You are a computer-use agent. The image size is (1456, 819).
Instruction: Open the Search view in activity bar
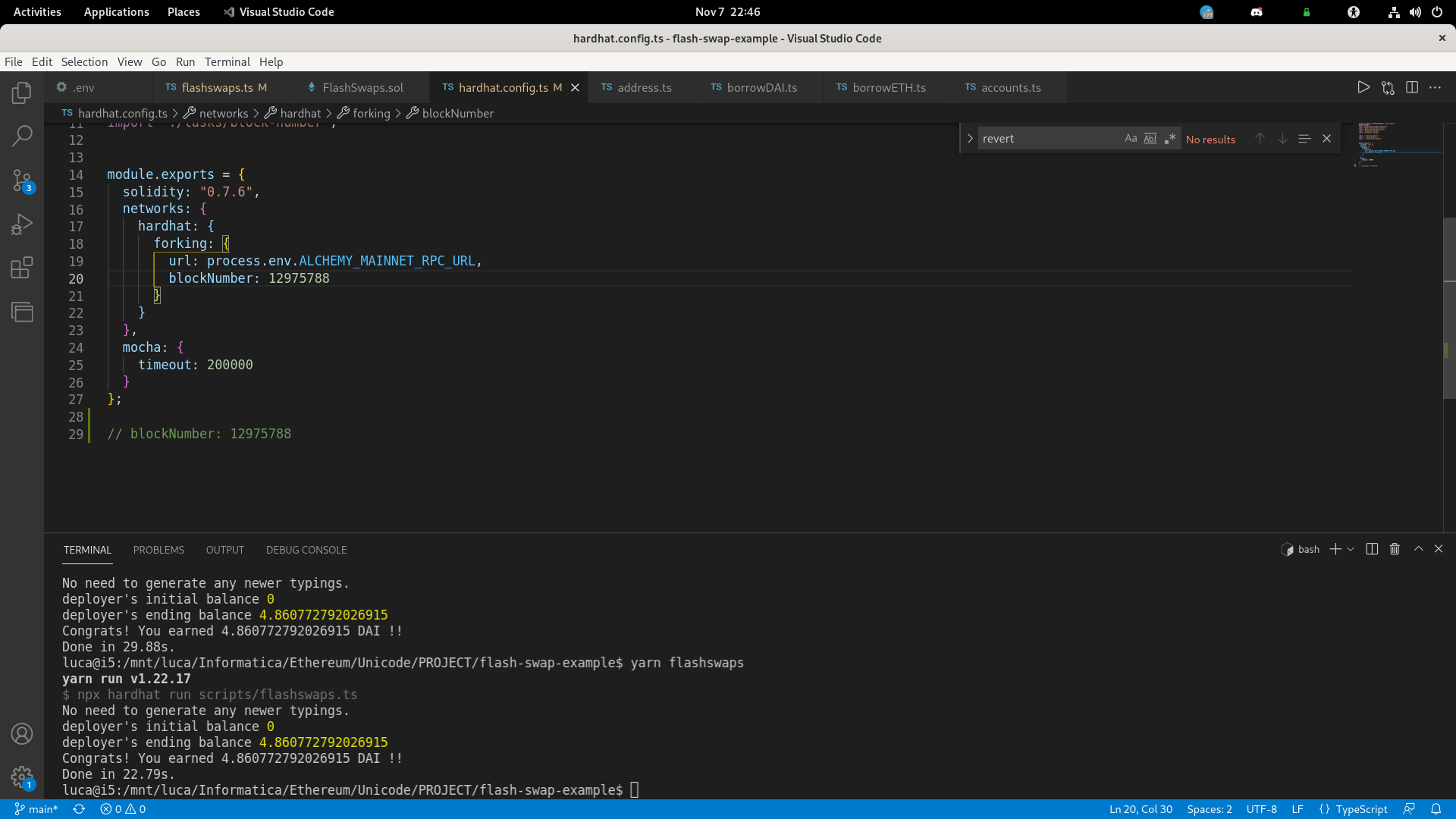coord(22,136)
